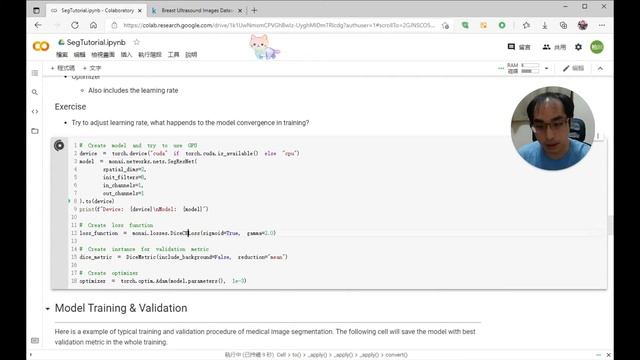Close the Breast Ultrasound Images tab
The image size is (640, 360).
[x=240, y=11]
